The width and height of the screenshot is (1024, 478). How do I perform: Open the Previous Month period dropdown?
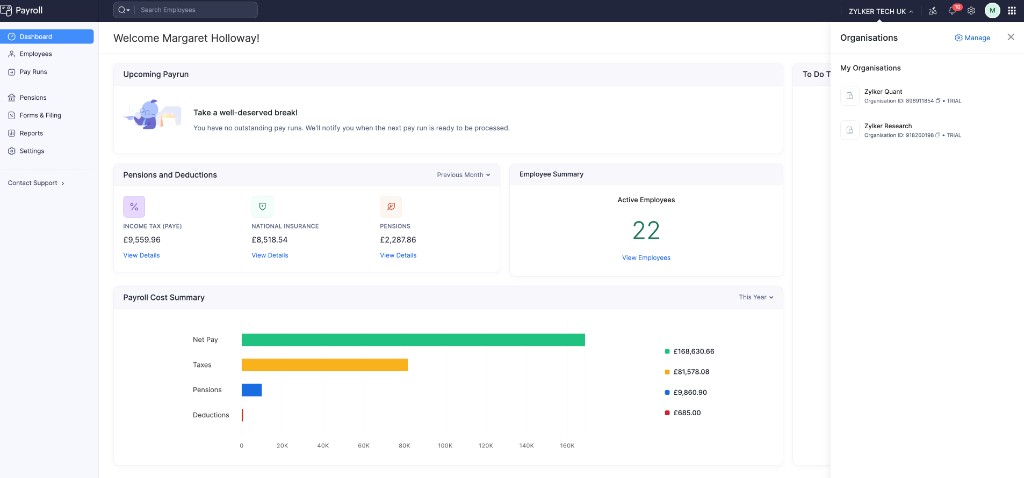point(463,175)
